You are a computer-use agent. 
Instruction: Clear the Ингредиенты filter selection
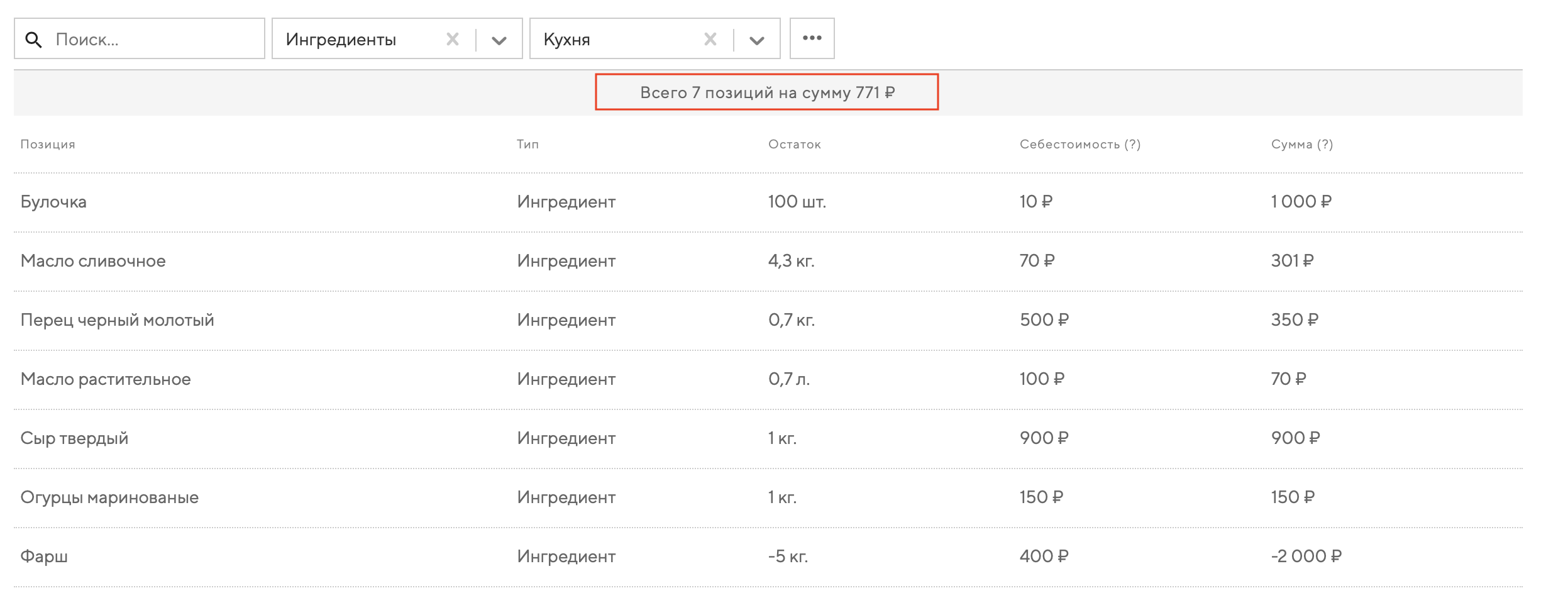pos(452,40)
